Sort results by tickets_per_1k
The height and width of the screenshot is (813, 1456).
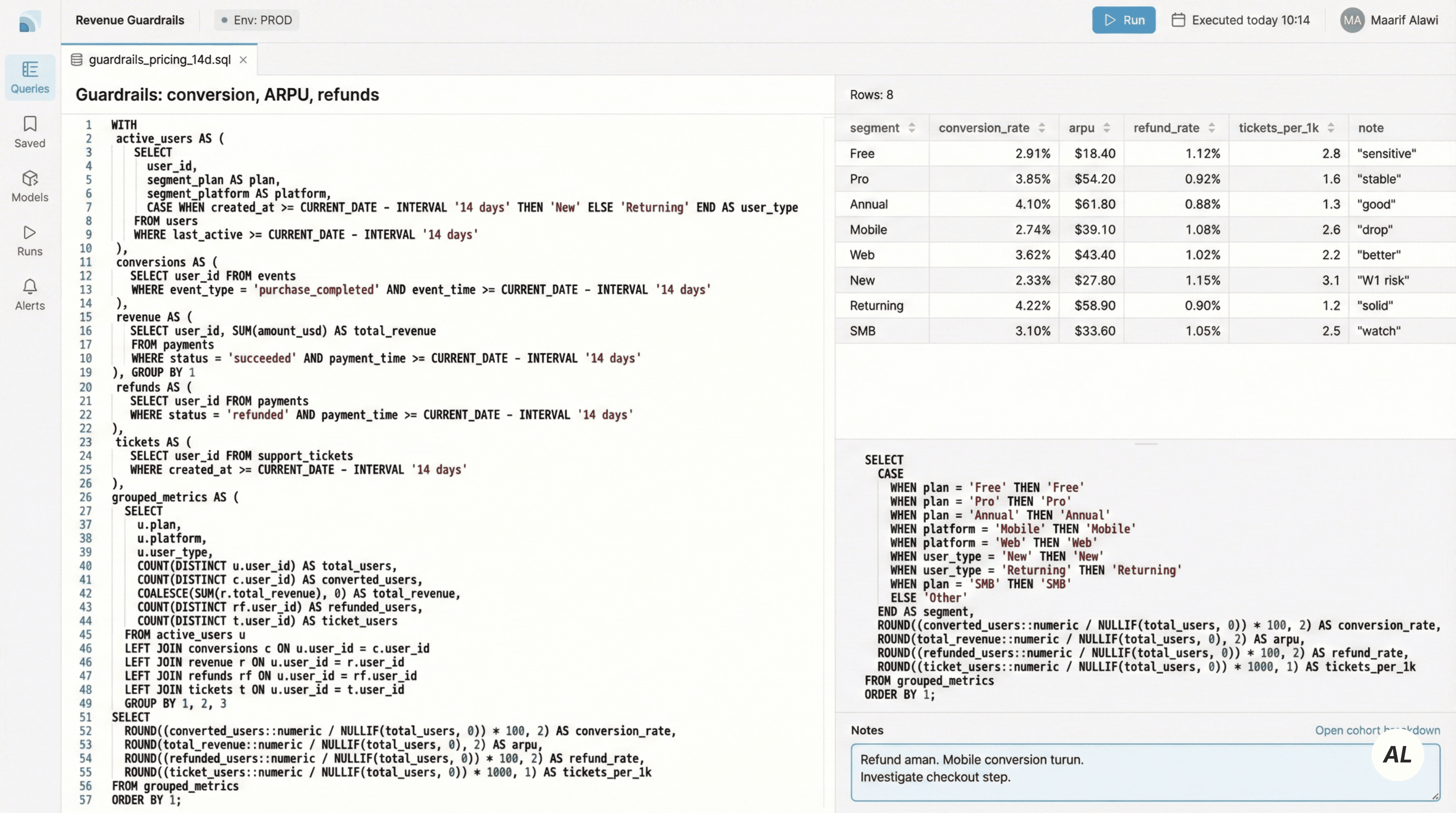(1331, 128)
